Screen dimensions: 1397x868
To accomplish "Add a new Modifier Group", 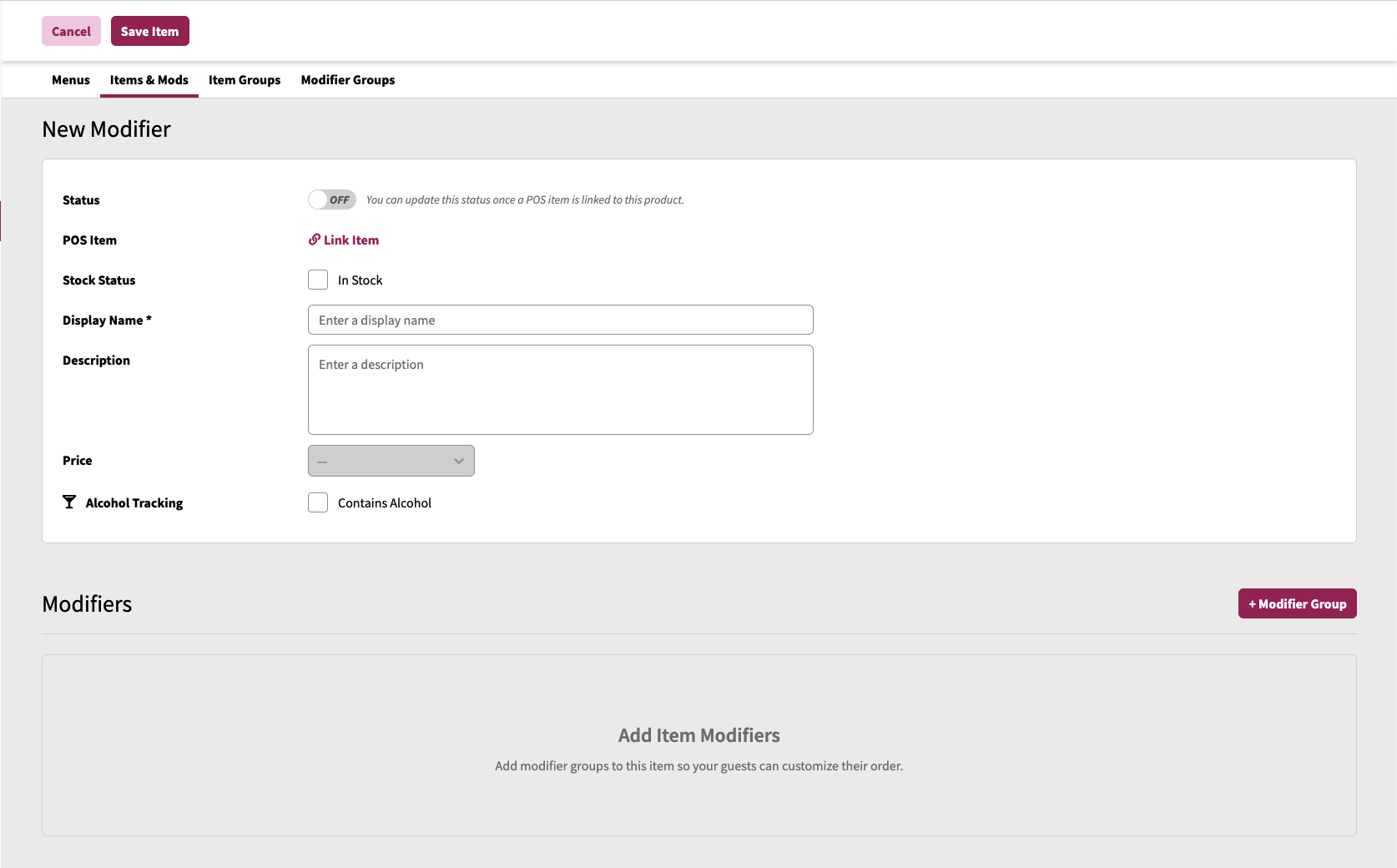I will coord(1297,603).
